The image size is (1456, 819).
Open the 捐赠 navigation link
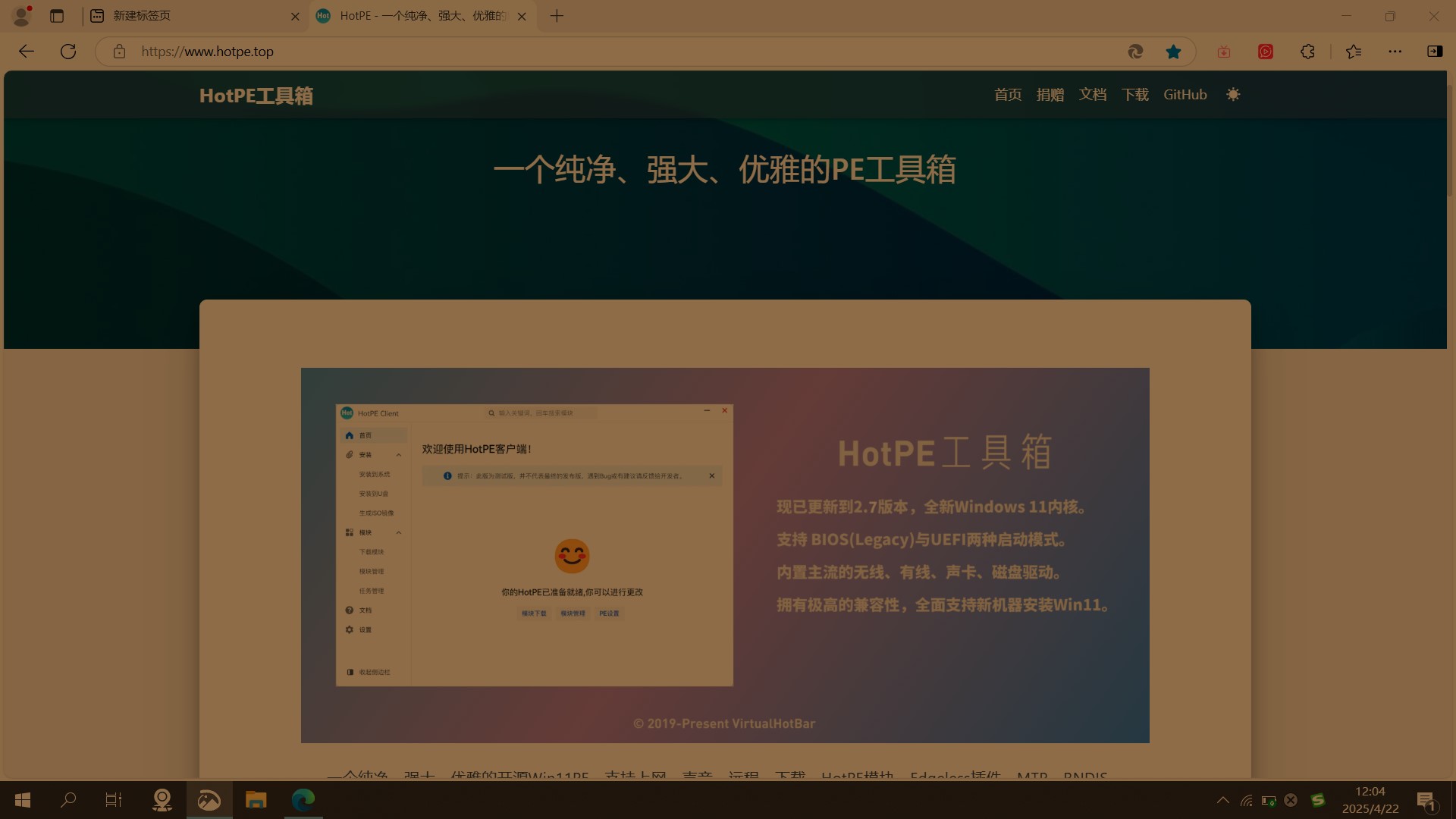[x=1050, y=95]
